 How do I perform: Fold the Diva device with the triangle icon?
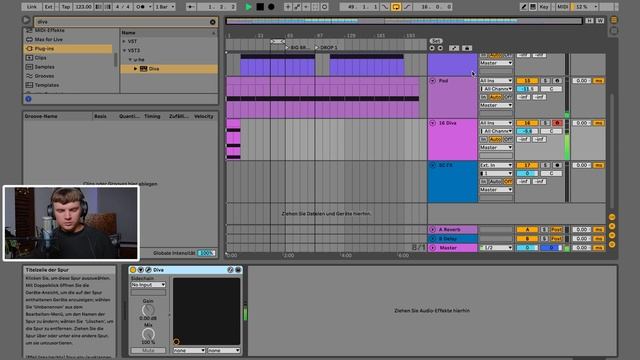click(x=140, y=270)
